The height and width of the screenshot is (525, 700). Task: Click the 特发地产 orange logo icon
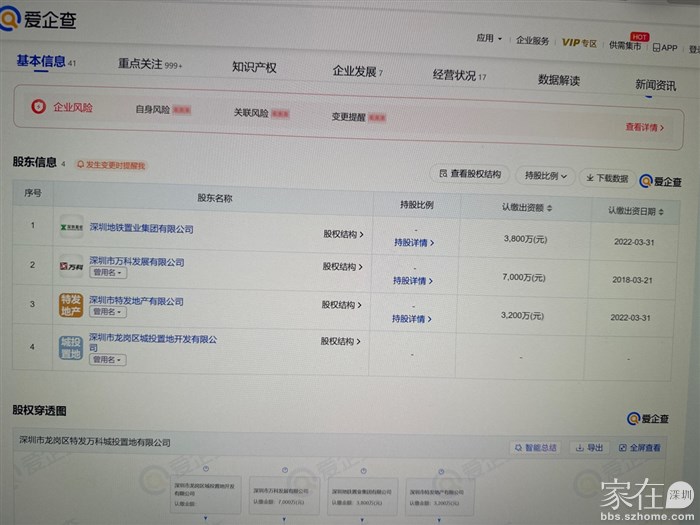click(71, 305)
